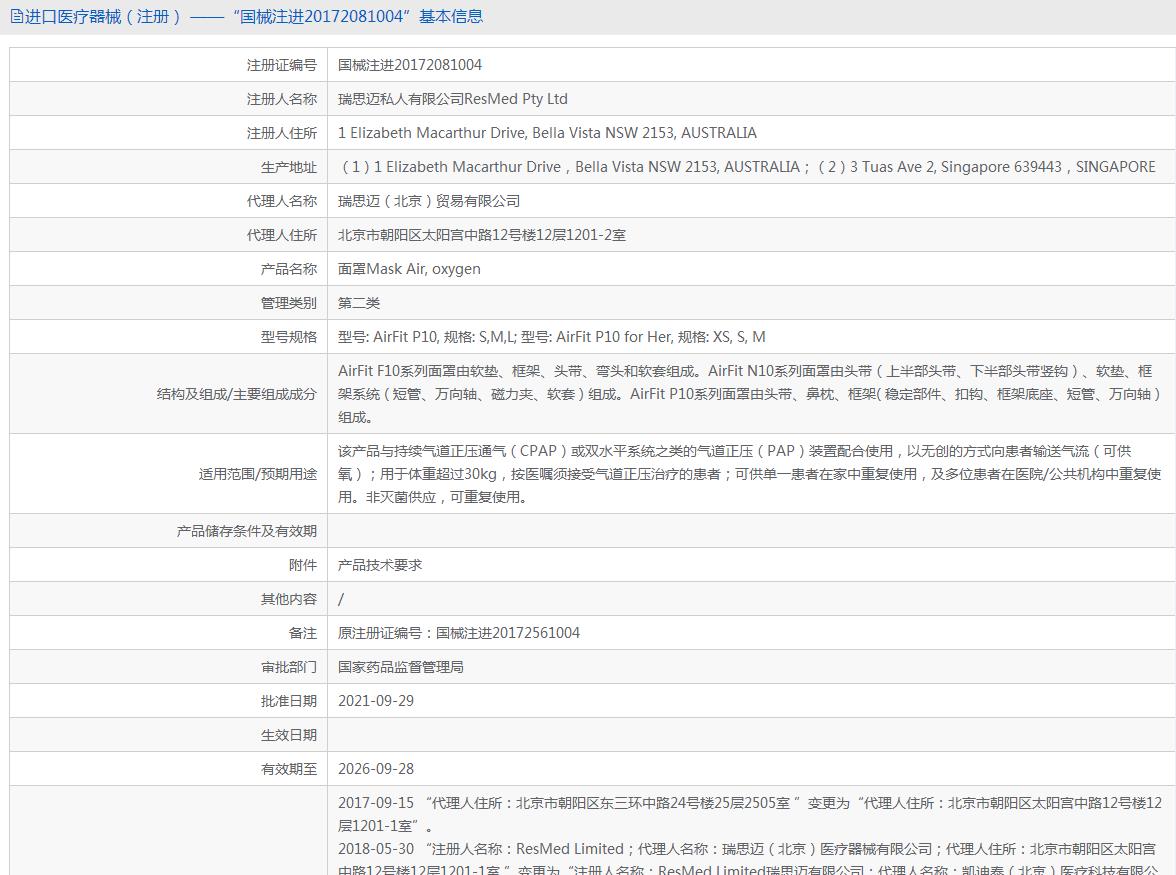This screenshot has height=875, width=1176.
Task: Click the 结构及组成 description paragraph
Action: point(750,394)
